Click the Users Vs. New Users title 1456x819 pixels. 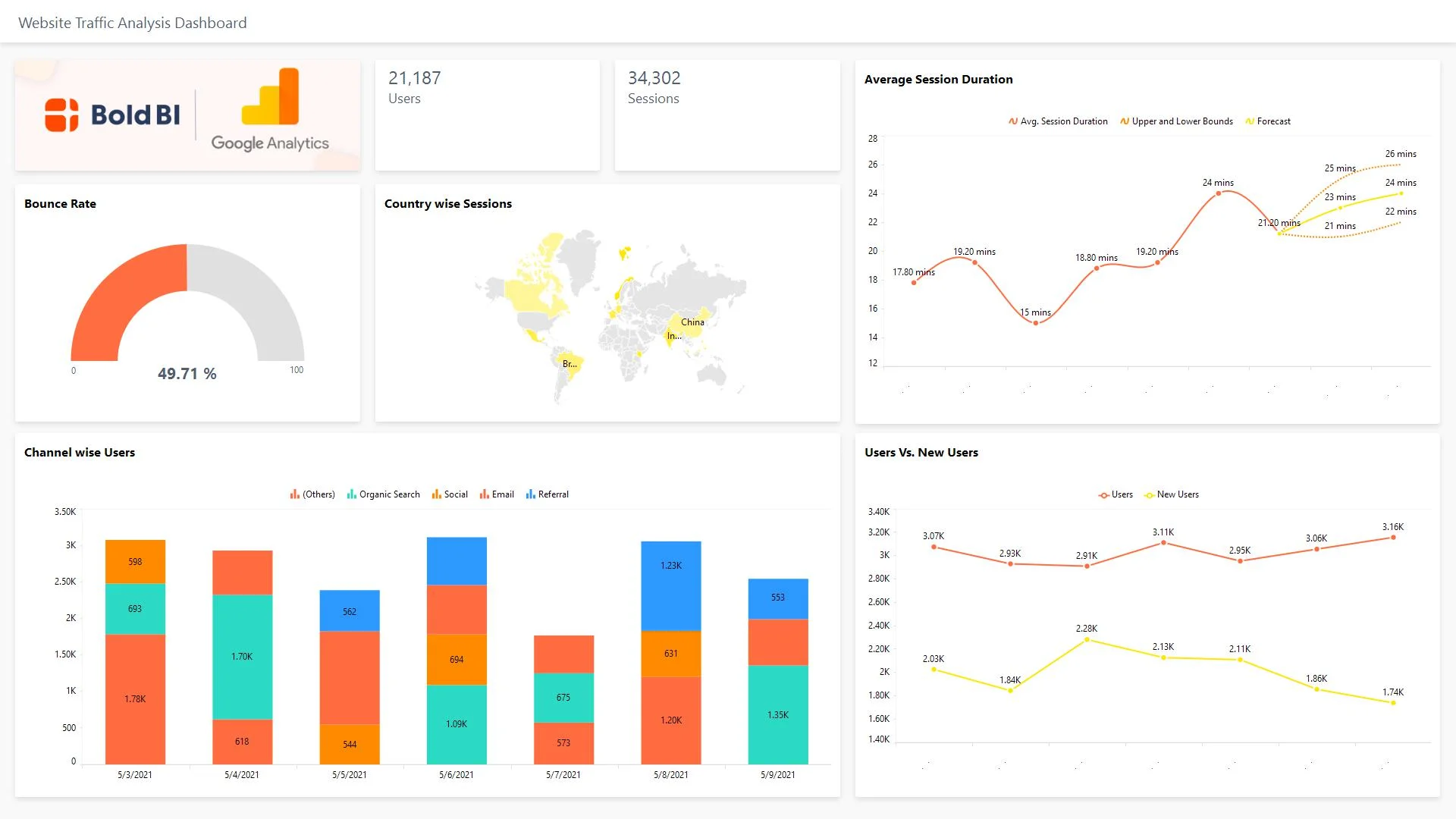point(921,453)
